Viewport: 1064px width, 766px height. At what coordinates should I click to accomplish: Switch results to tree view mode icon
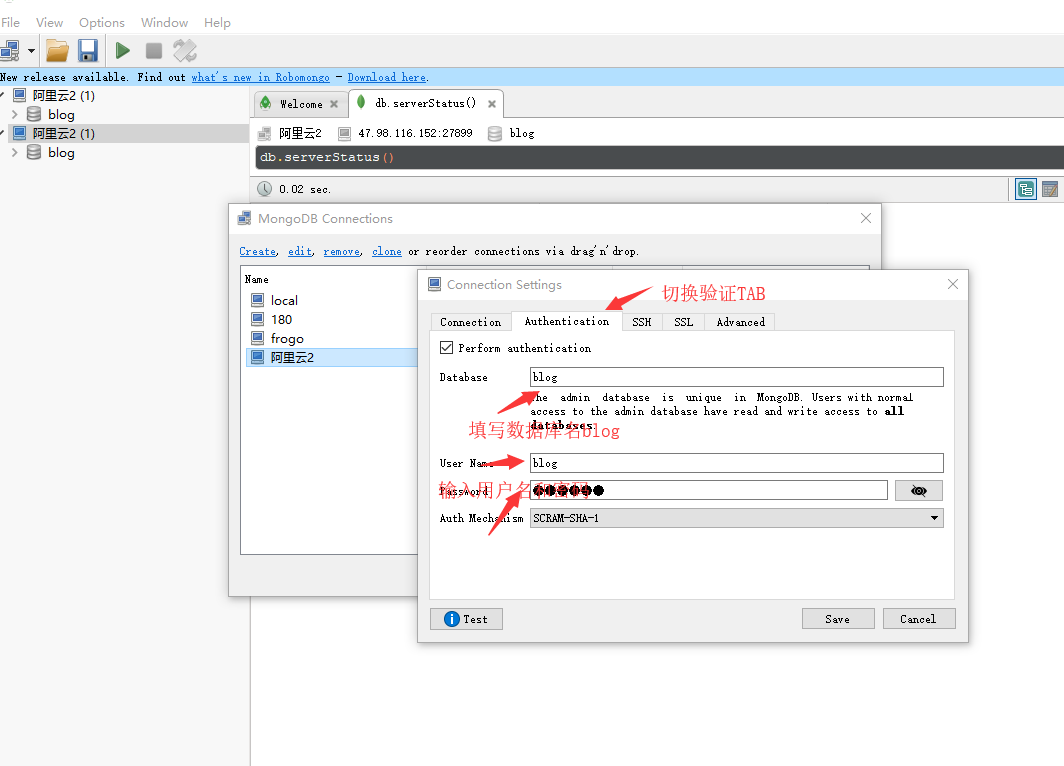point(1025,189)
